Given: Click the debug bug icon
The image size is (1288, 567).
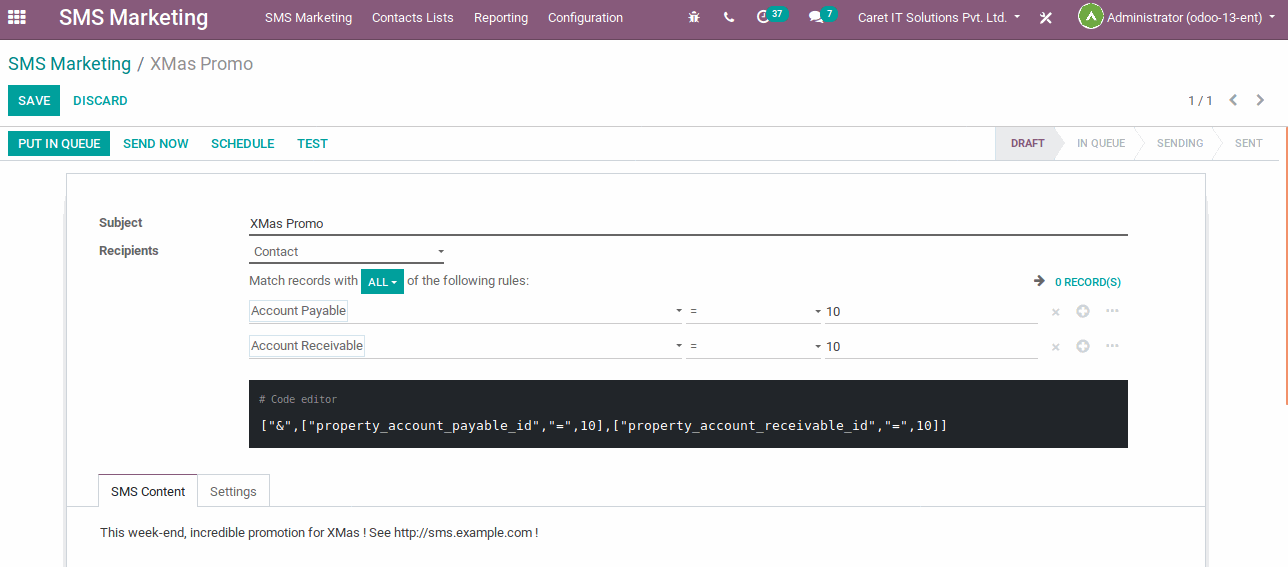Looking at the screenshot, I should click(694, 17).
